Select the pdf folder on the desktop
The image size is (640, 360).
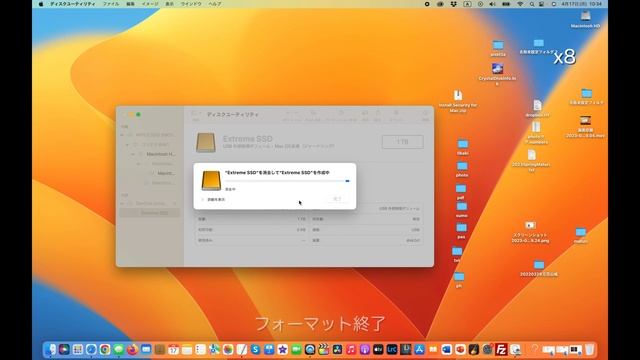(461, 191)
